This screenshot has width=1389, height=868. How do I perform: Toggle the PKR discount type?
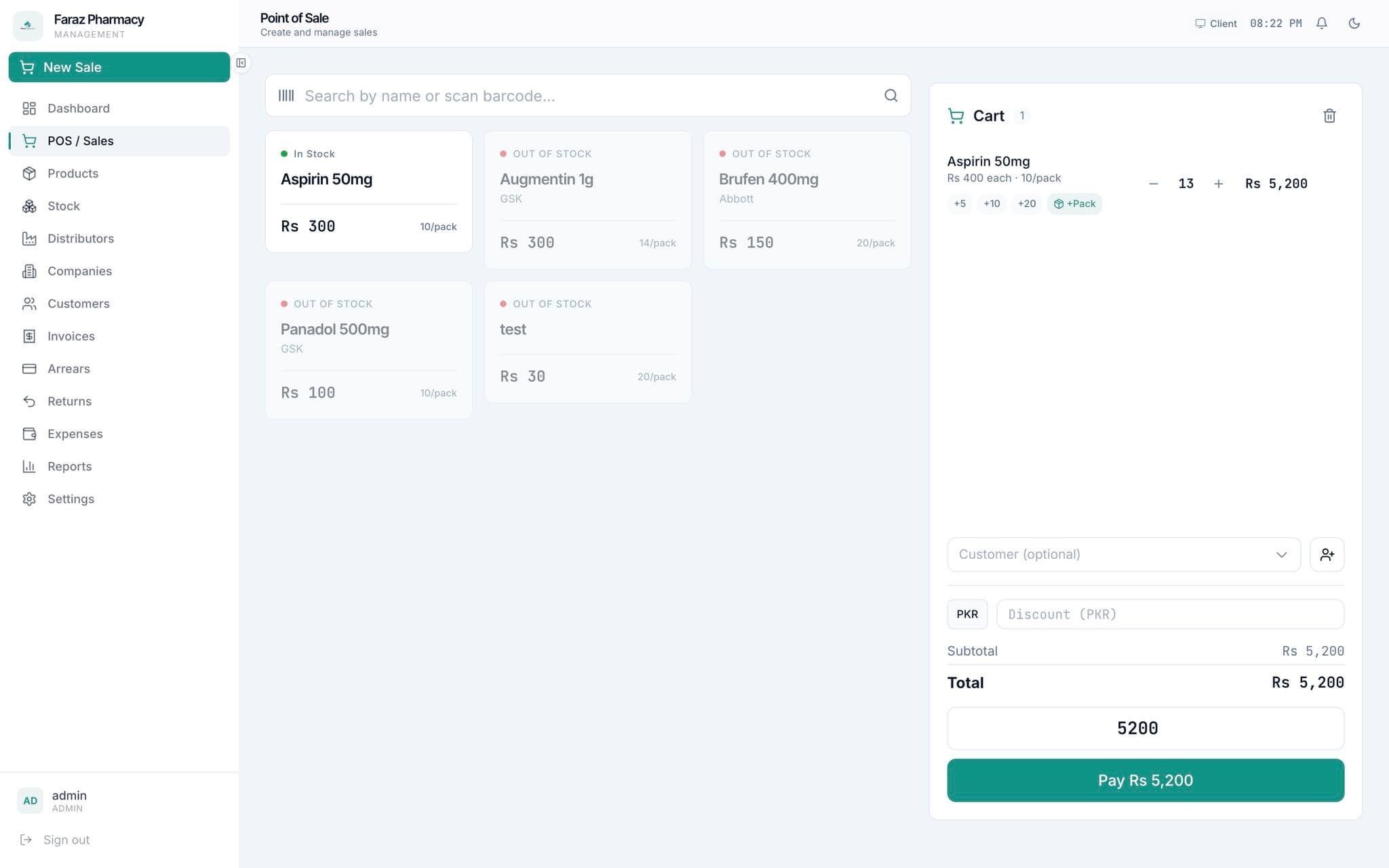tap(967, 614)
